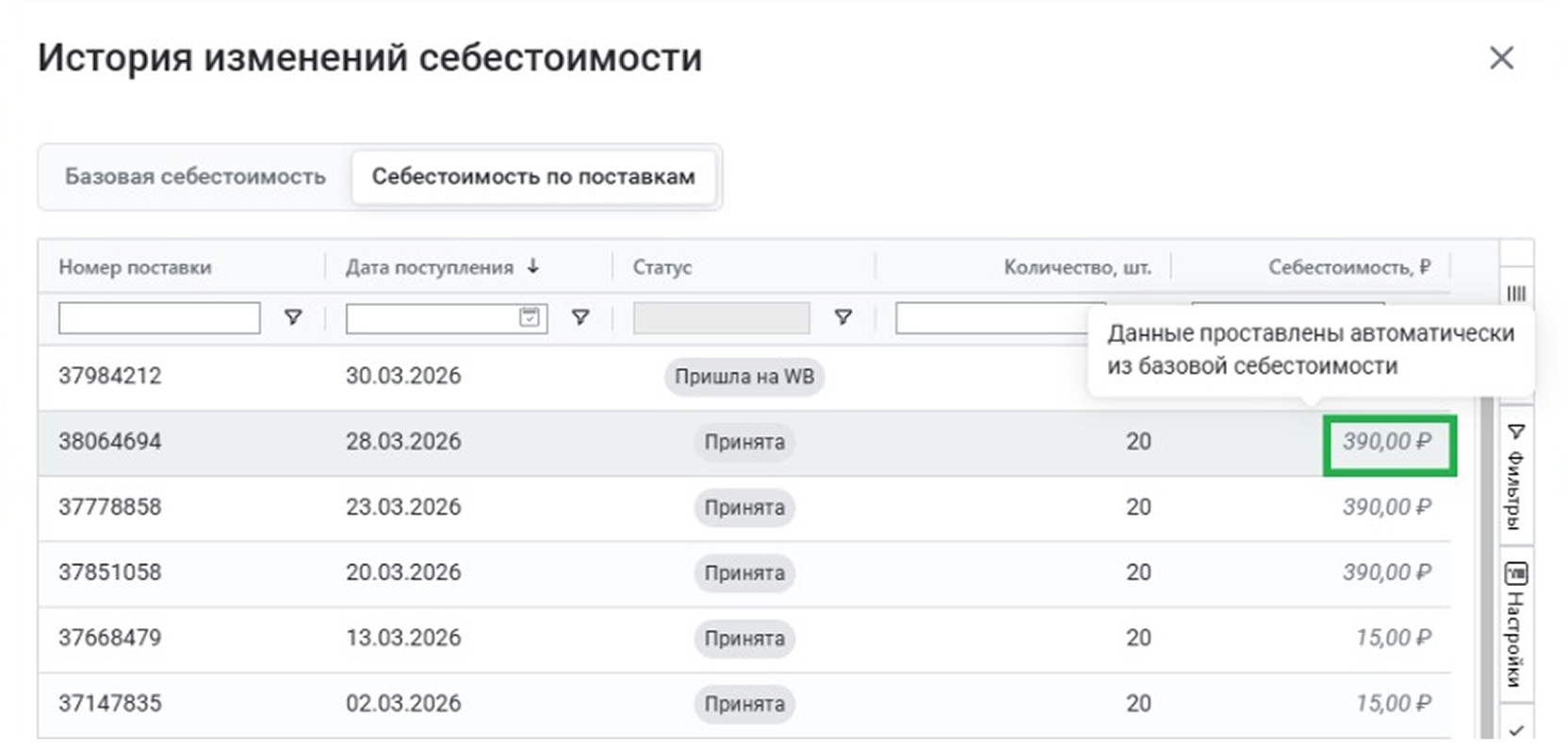Screen dimensions: 1568x743
Task: Open filter menu for Статус column
Action: (x=843, y=318)
